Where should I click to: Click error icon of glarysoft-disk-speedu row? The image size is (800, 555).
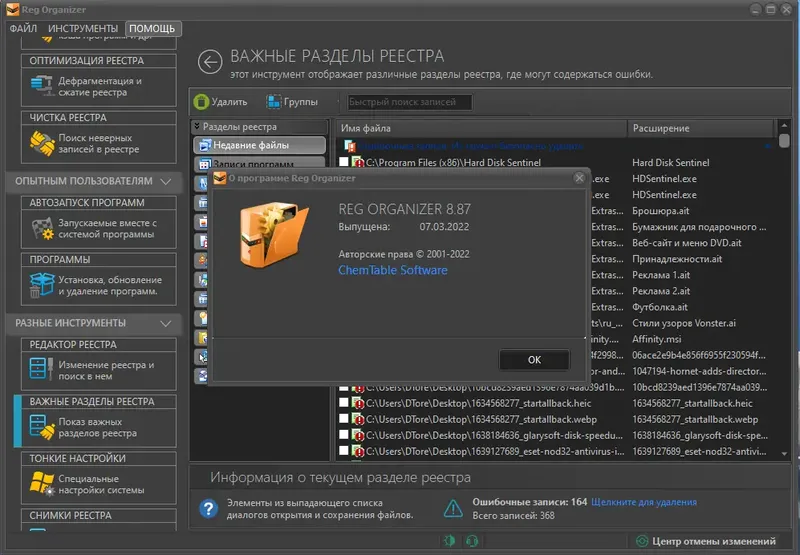358,436
